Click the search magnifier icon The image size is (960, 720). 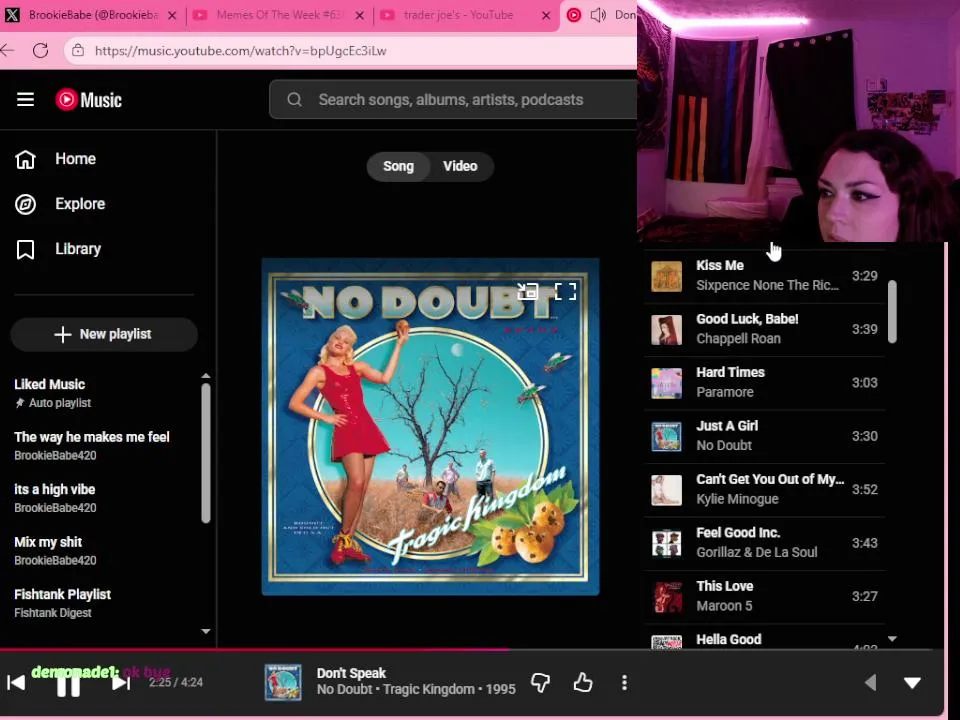[x=294, y=99]
